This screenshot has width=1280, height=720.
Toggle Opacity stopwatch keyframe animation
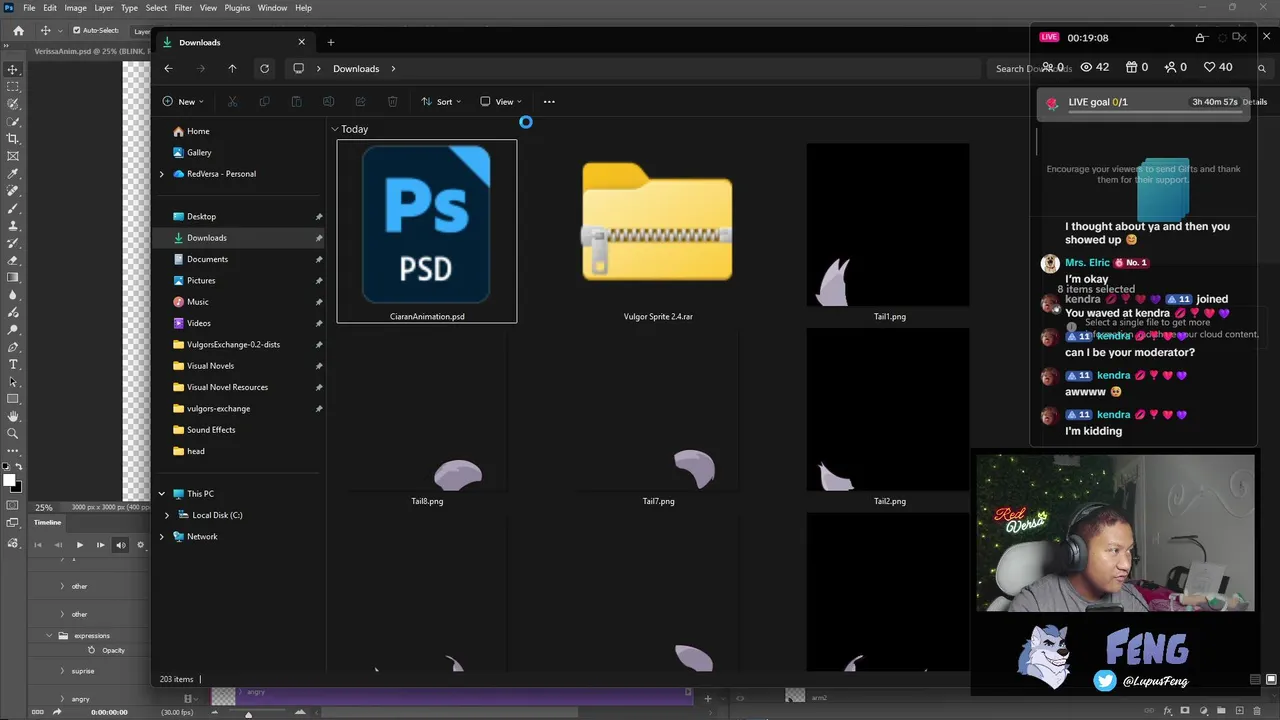[x=92, y=650]
